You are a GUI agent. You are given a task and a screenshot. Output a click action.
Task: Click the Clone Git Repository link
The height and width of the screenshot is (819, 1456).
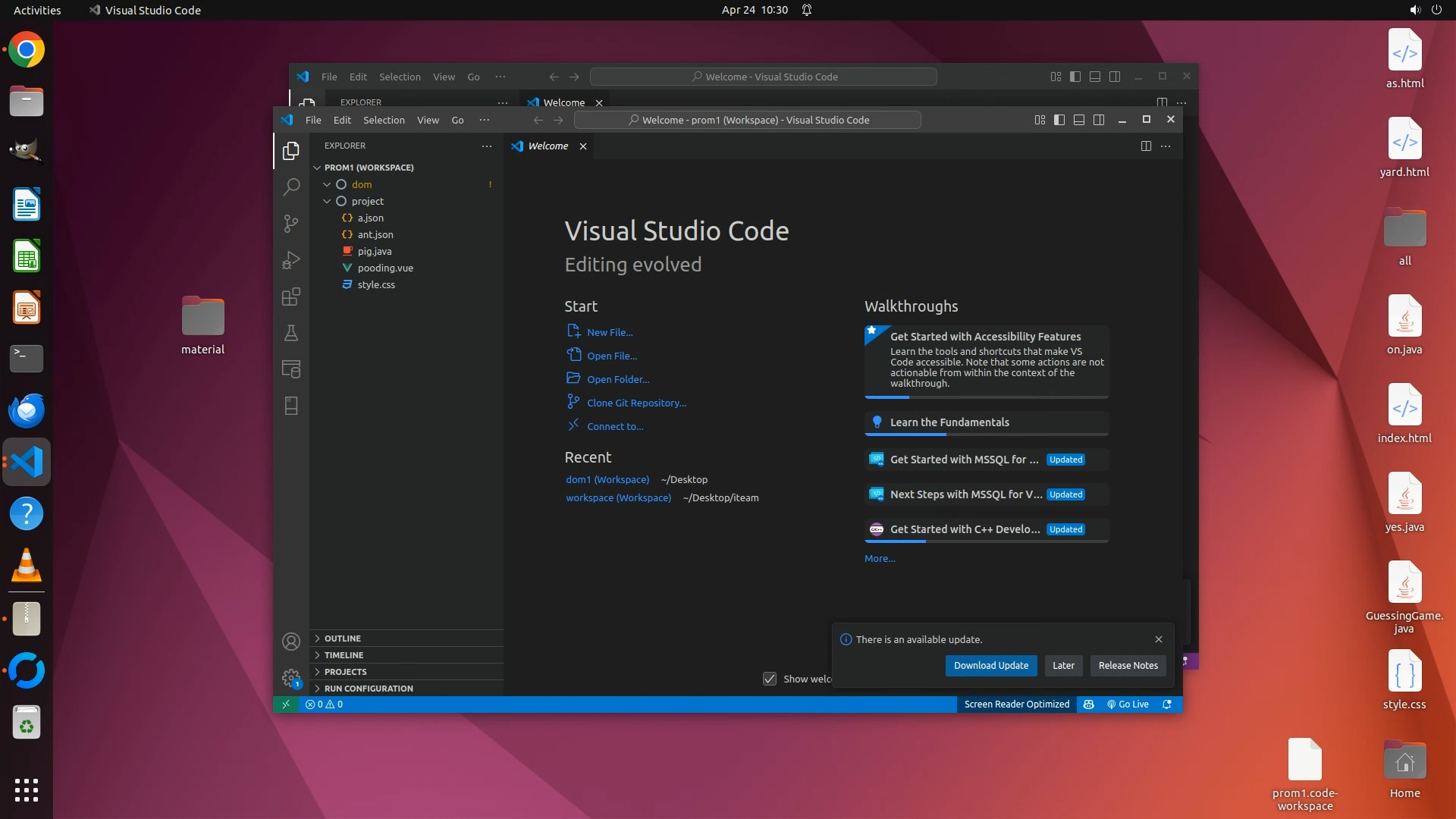(x=636, y=403)
